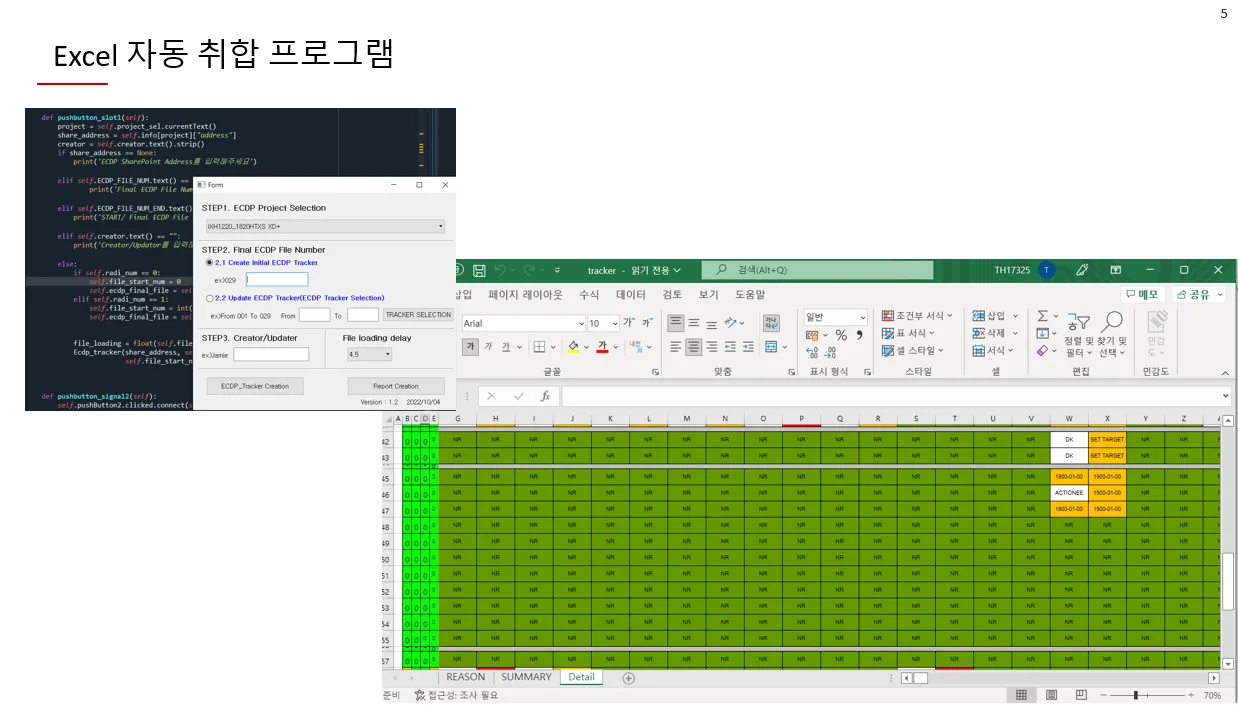Switch to Page Break Preview in status bar
1238x709 pixels.
pos(1081,695)
